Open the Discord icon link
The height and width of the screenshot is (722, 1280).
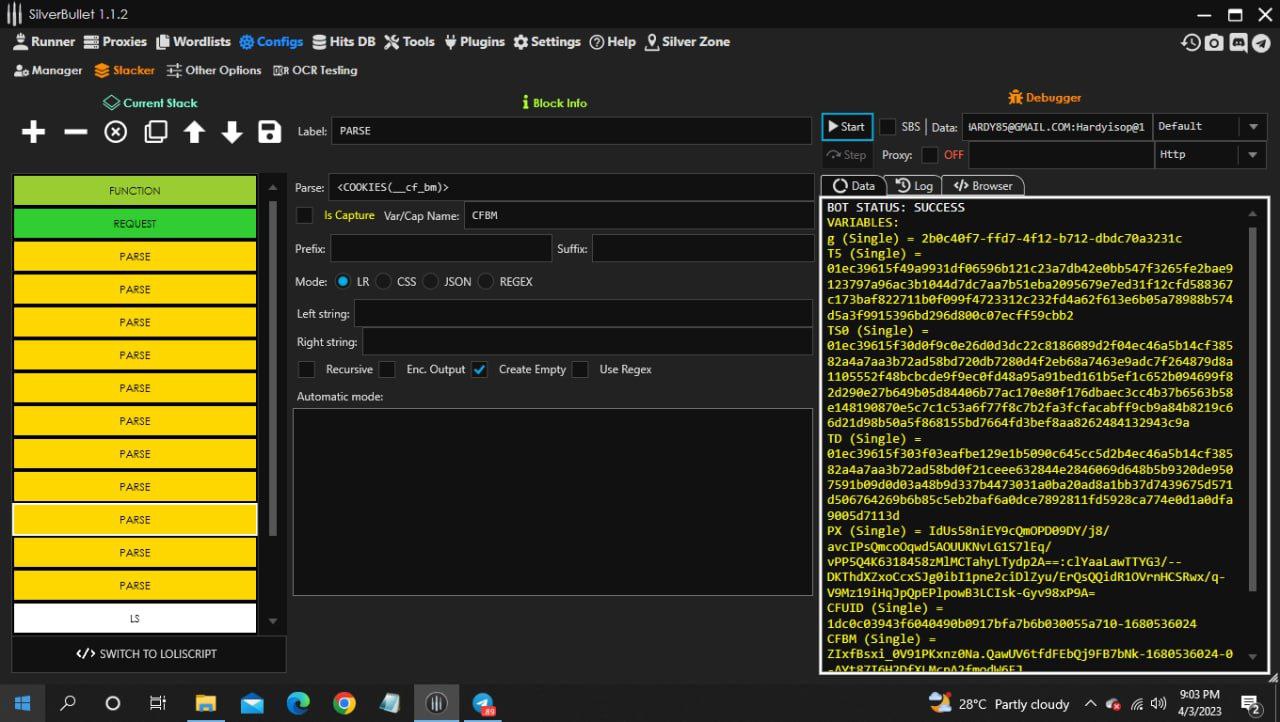click(x=1238, y=42)
